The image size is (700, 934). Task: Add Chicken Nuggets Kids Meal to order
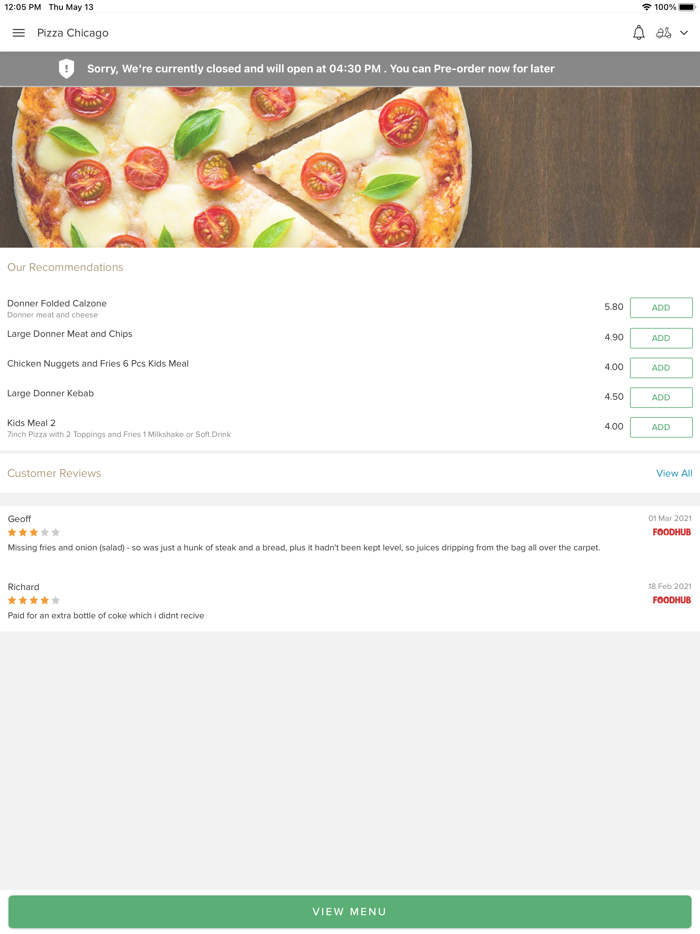coord(660,367)
